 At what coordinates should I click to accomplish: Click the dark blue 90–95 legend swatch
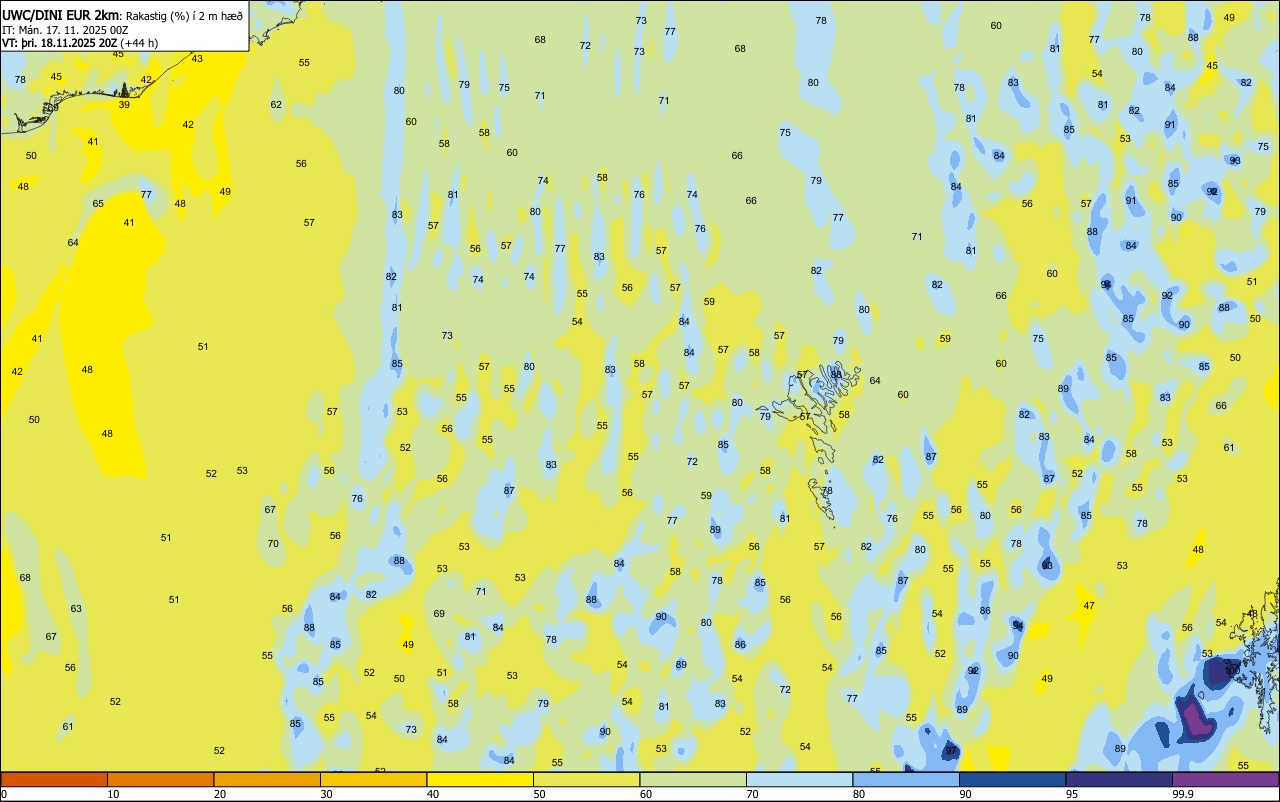pos(1012,779)
